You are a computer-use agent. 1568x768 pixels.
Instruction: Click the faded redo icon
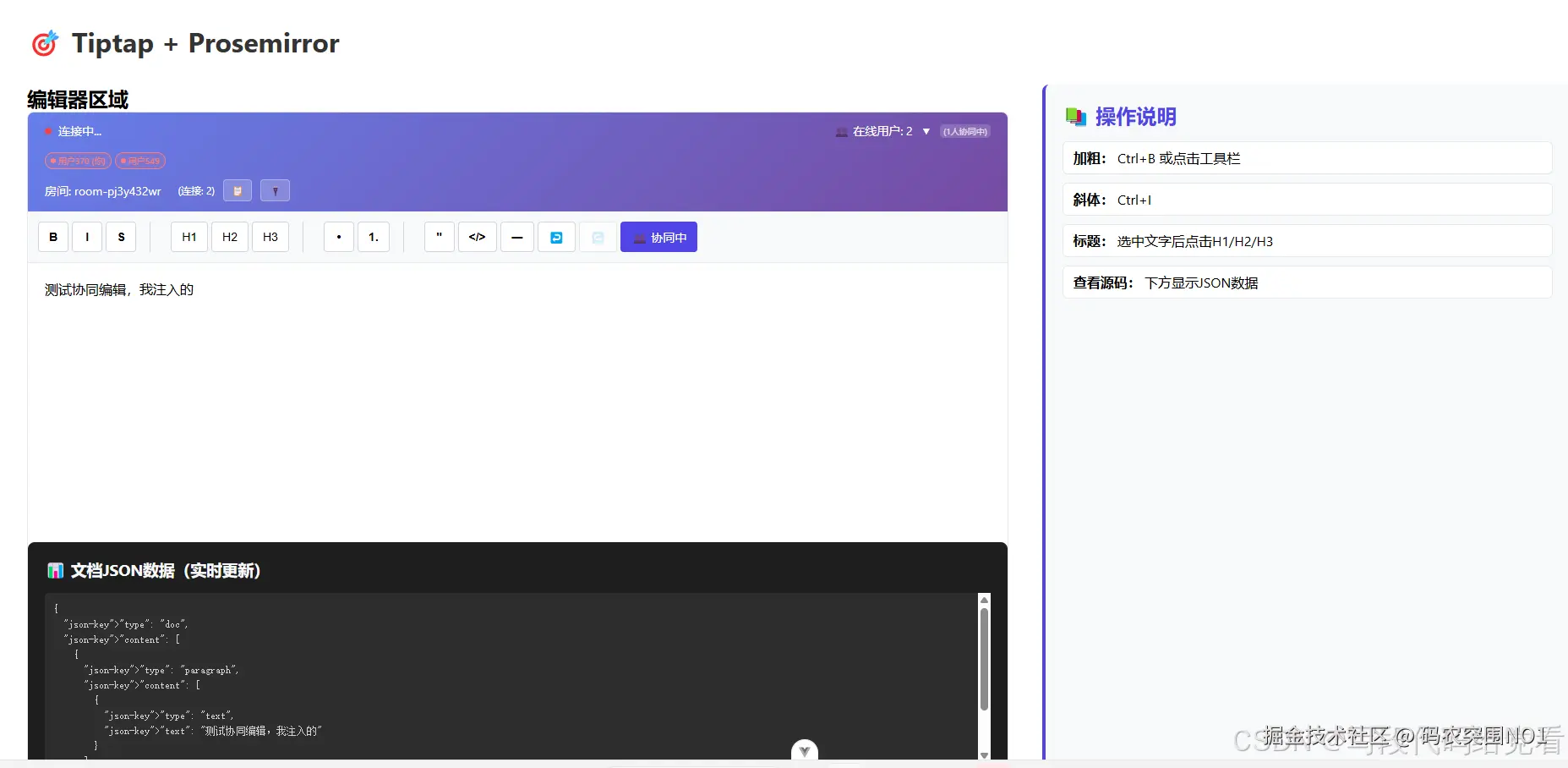point(598,237)
